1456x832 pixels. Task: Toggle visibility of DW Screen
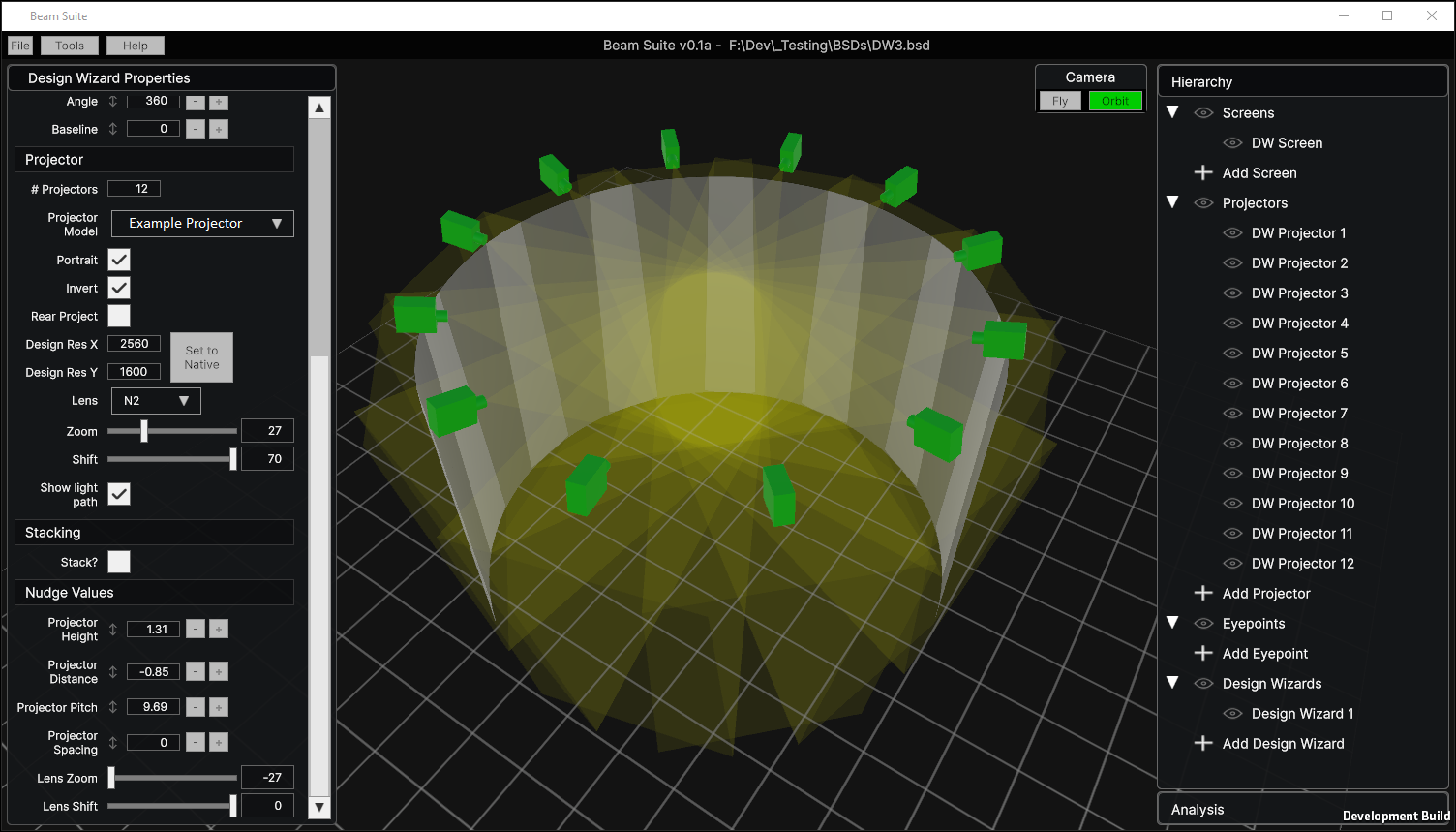[1232, 143]
